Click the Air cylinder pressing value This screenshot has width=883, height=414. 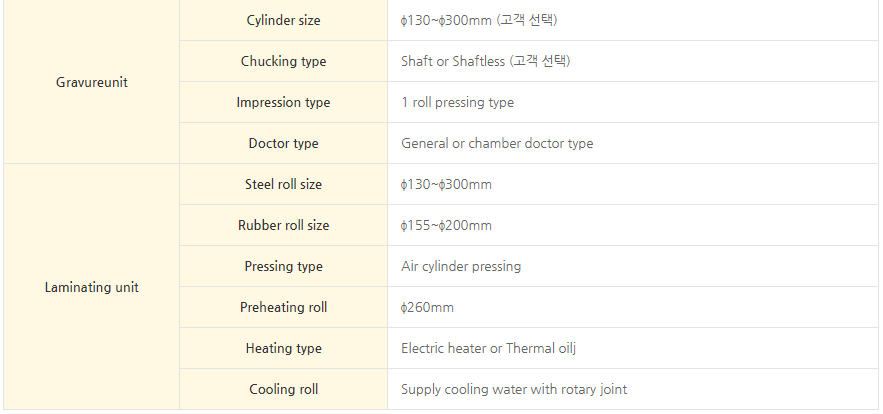[461, 266]
